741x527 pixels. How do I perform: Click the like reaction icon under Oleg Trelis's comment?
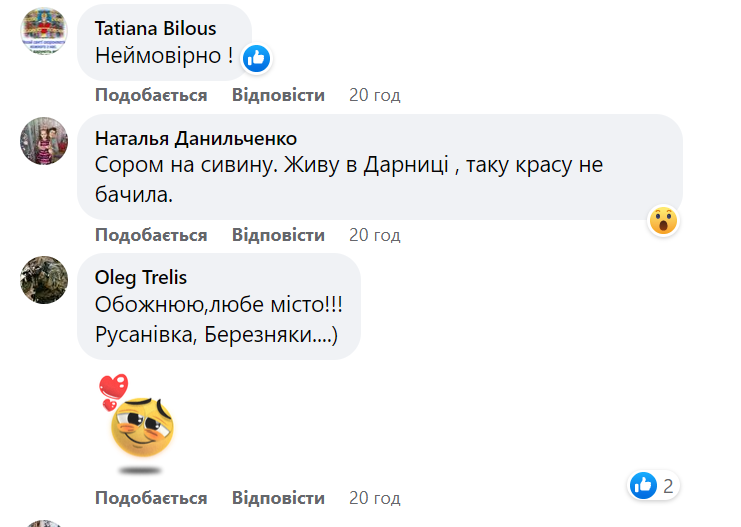point(643,486)
